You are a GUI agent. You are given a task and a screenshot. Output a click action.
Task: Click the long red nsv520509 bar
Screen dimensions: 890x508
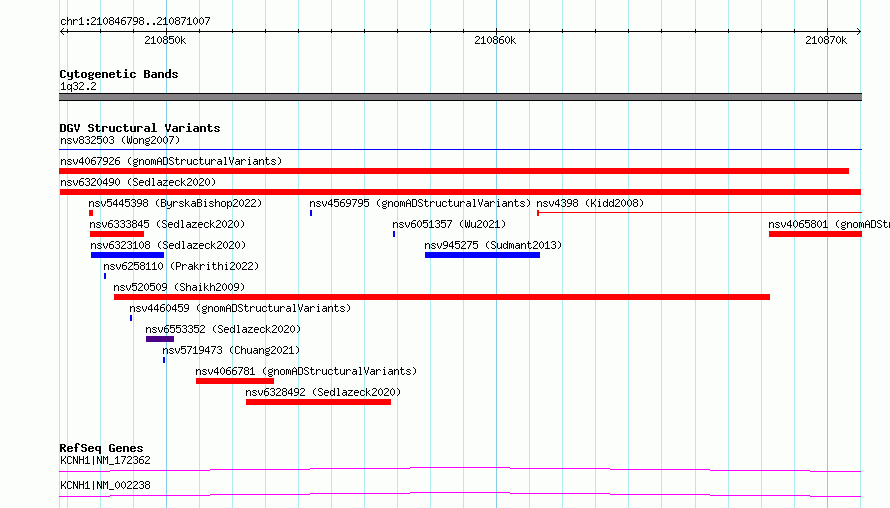[x=442, y=297]
